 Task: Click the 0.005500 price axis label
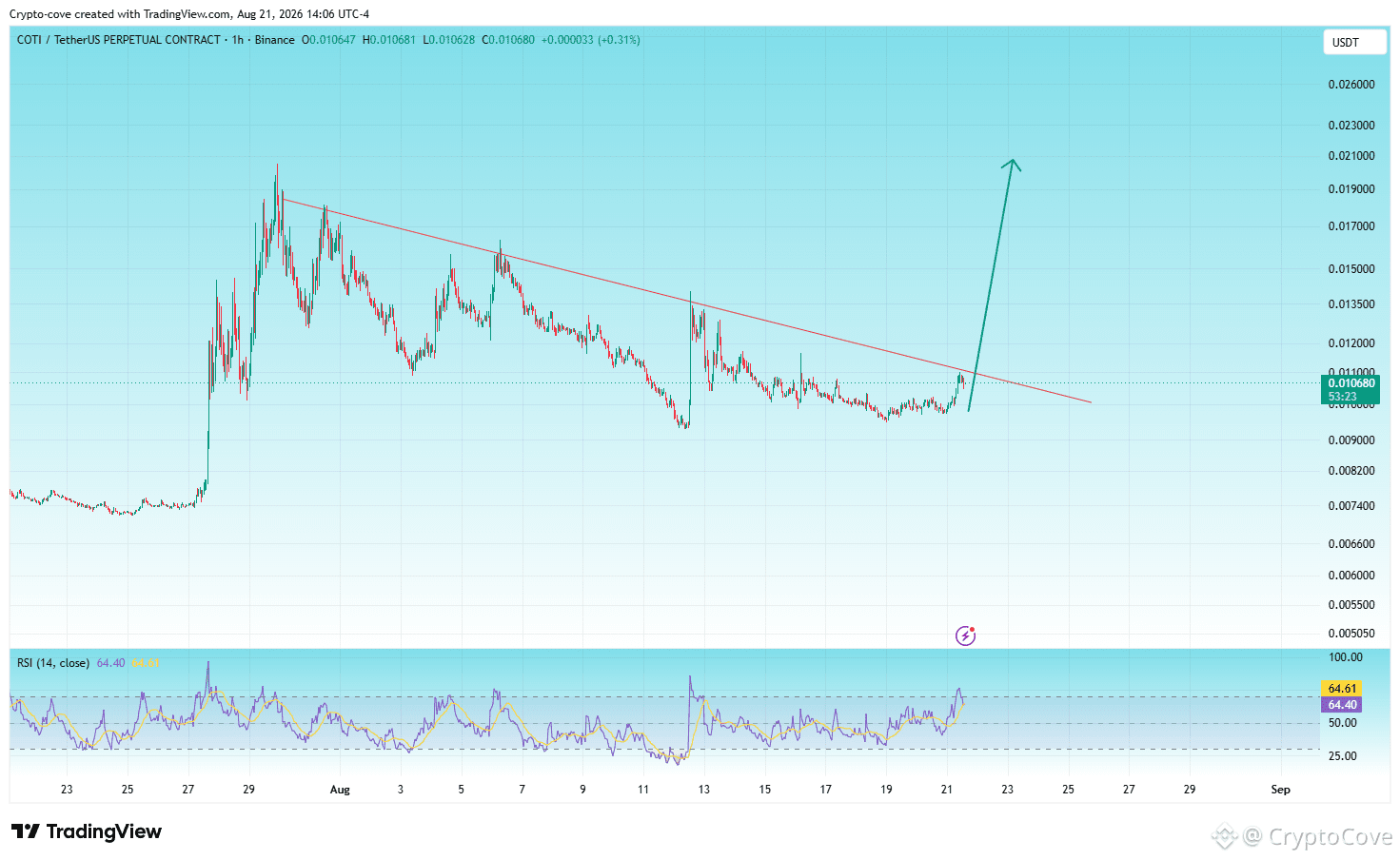pos(1351,605)
